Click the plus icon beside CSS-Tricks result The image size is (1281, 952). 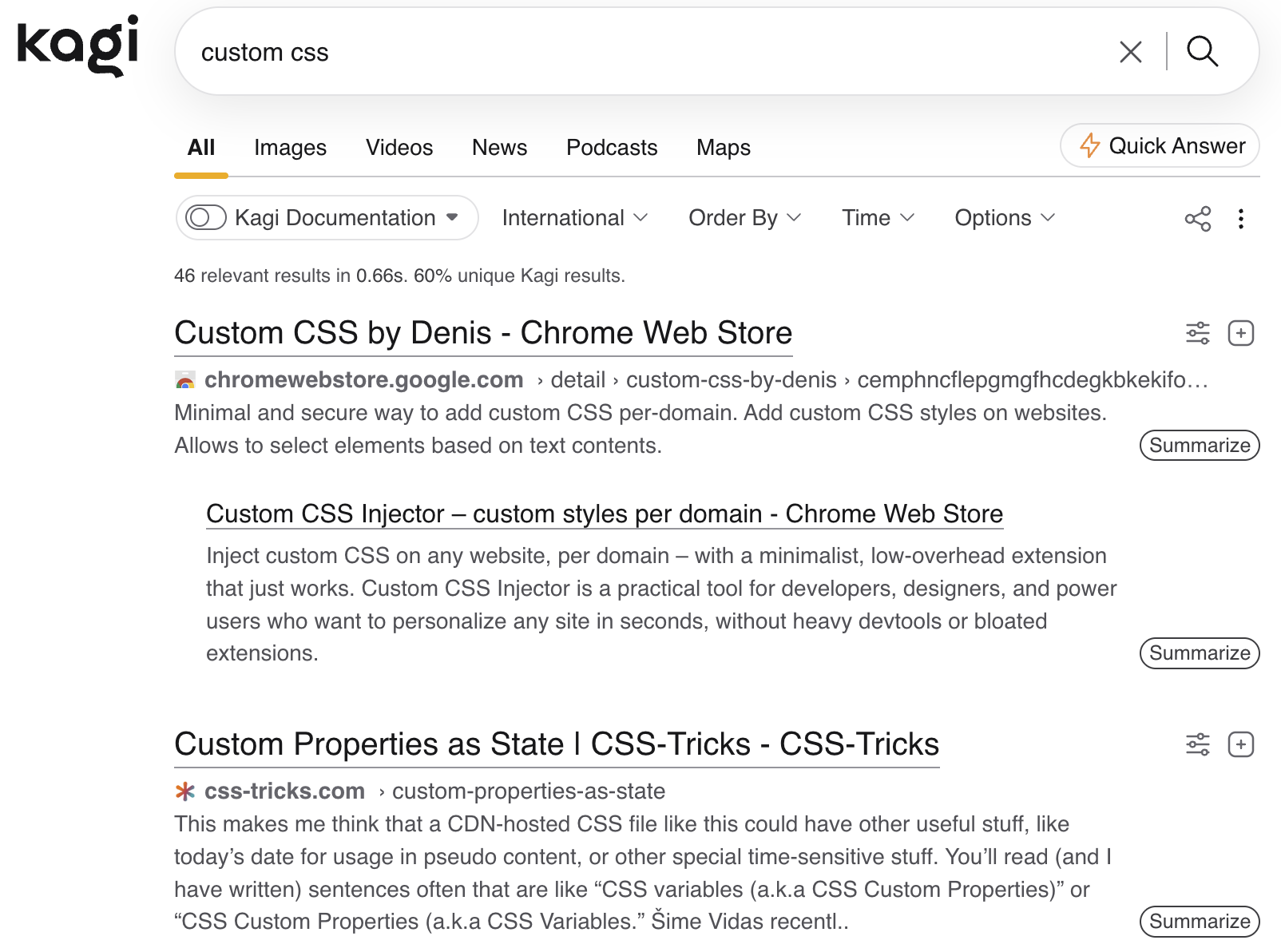[x=1240, y=744]
